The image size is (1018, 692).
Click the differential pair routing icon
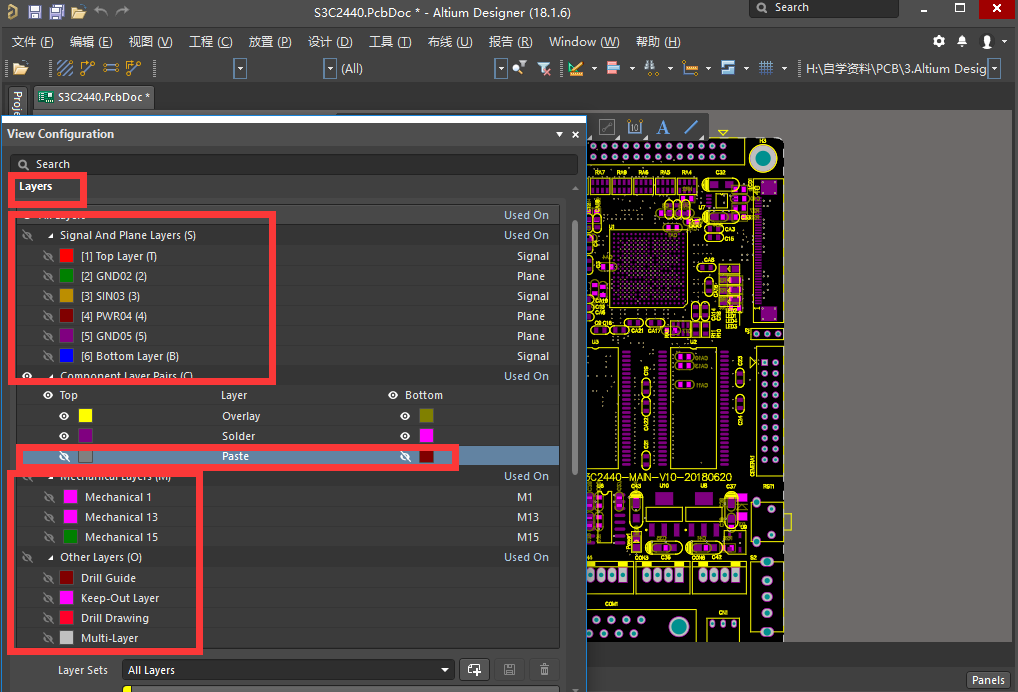(110, 68)
